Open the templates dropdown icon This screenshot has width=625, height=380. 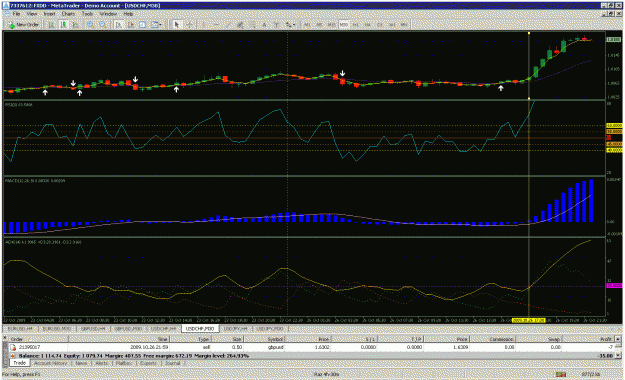[156, 25]
